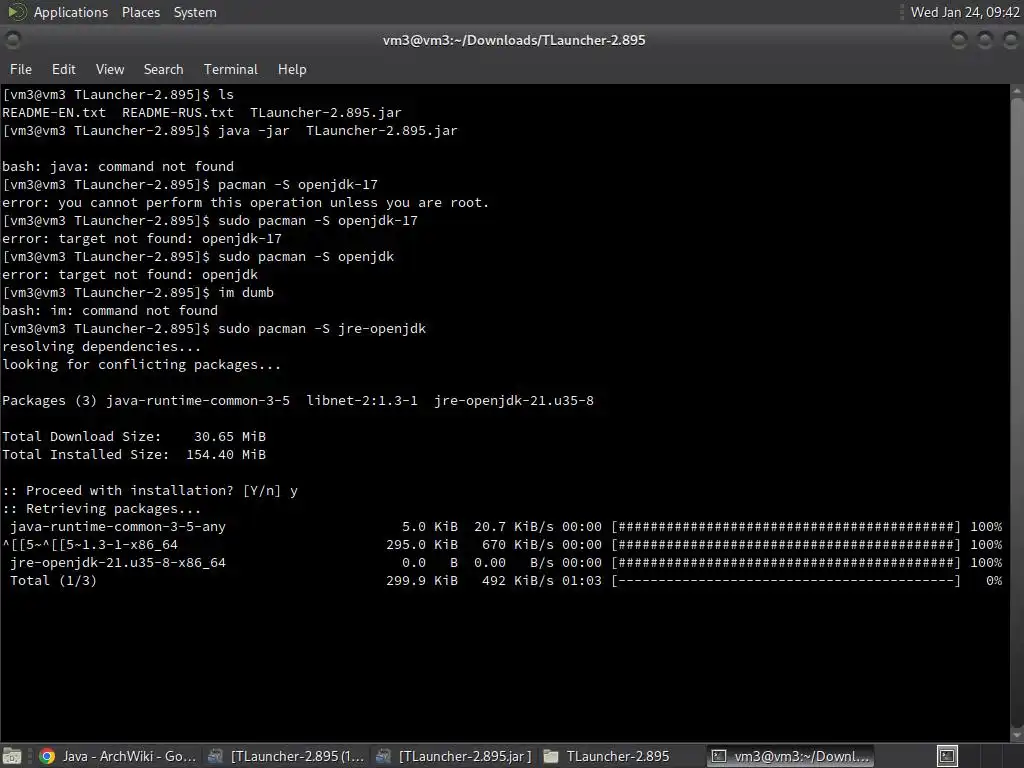Screen dimensions: 1024x768
Task: Click the clock showing Wed Jan 24
Action: [965, 12]
